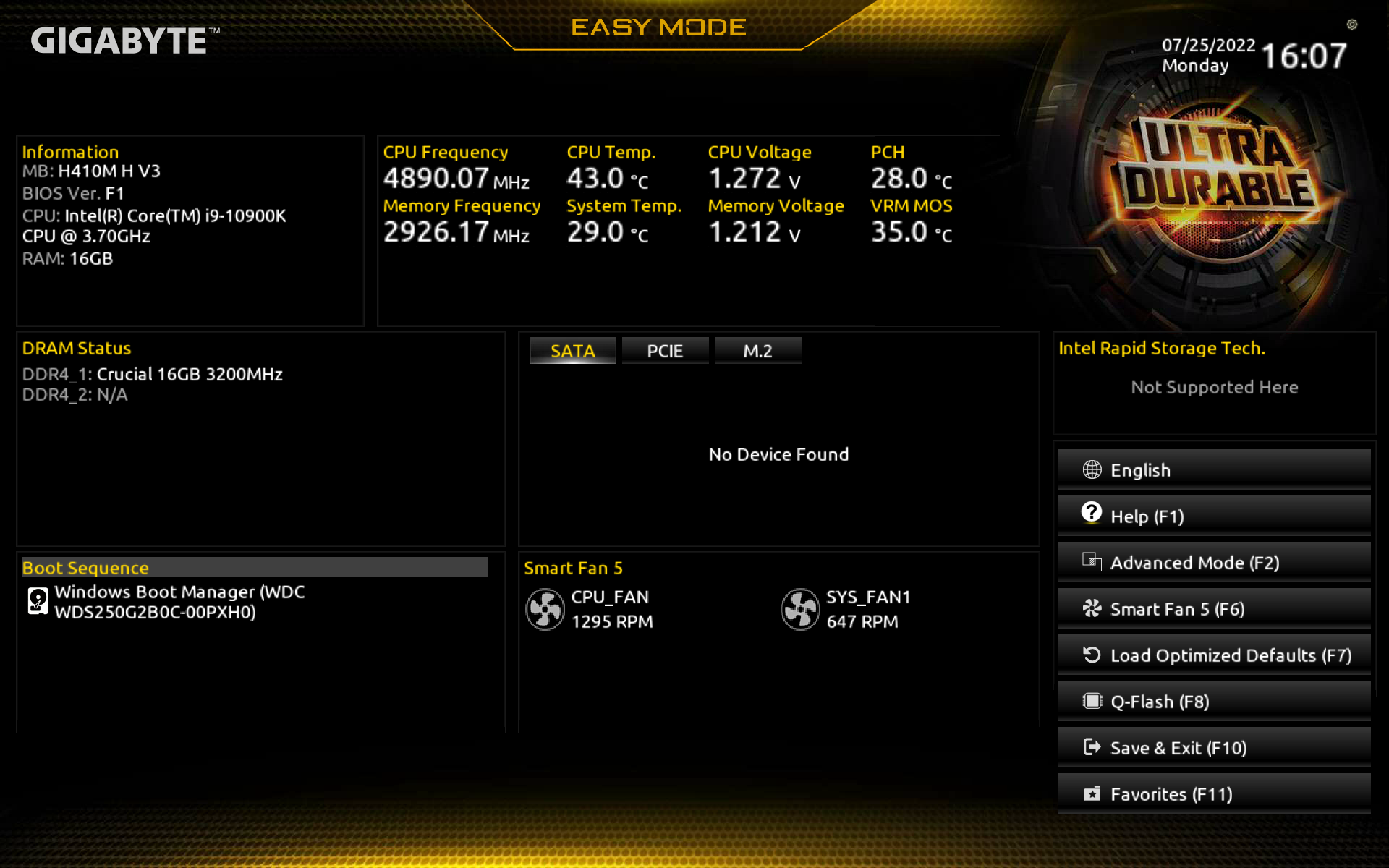1389x868 pixels.
Task: Click the Save & Exit icon
Action: pos(1093,747)
